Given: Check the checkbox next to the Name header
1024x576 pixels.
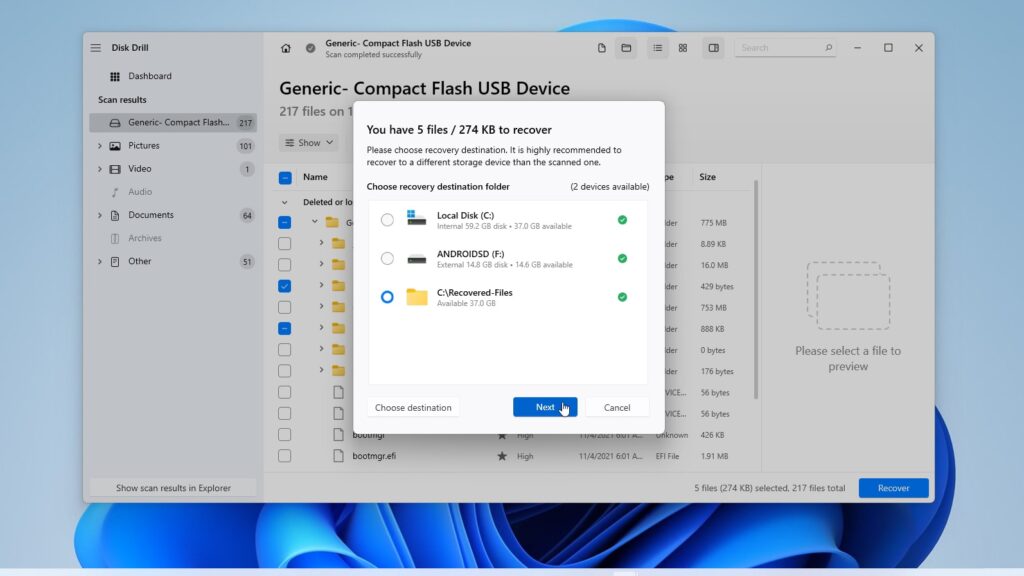Looking at the screenshot, I should [284, 177].
